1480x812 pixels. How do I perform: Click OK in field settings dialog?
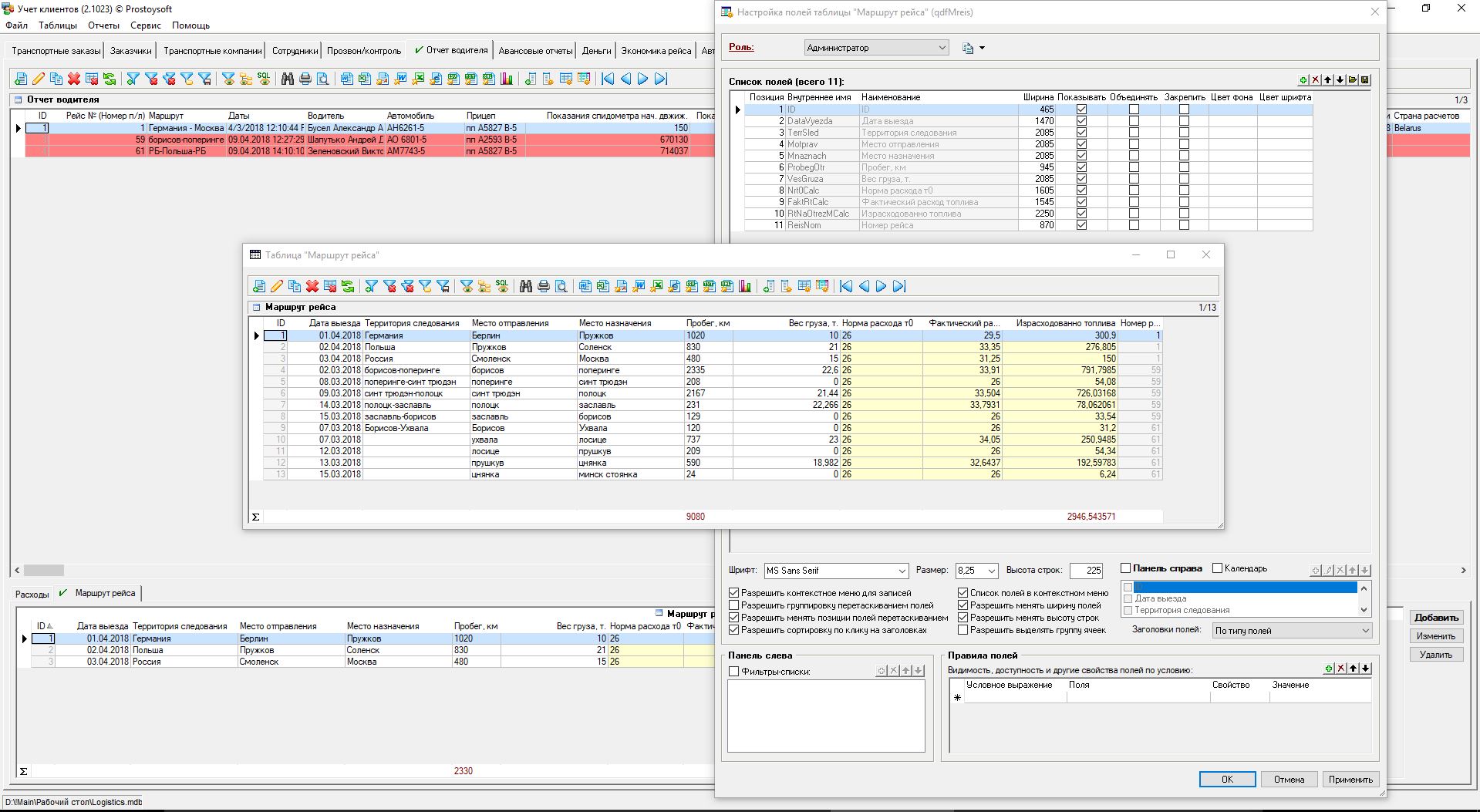pos(1227,780)
